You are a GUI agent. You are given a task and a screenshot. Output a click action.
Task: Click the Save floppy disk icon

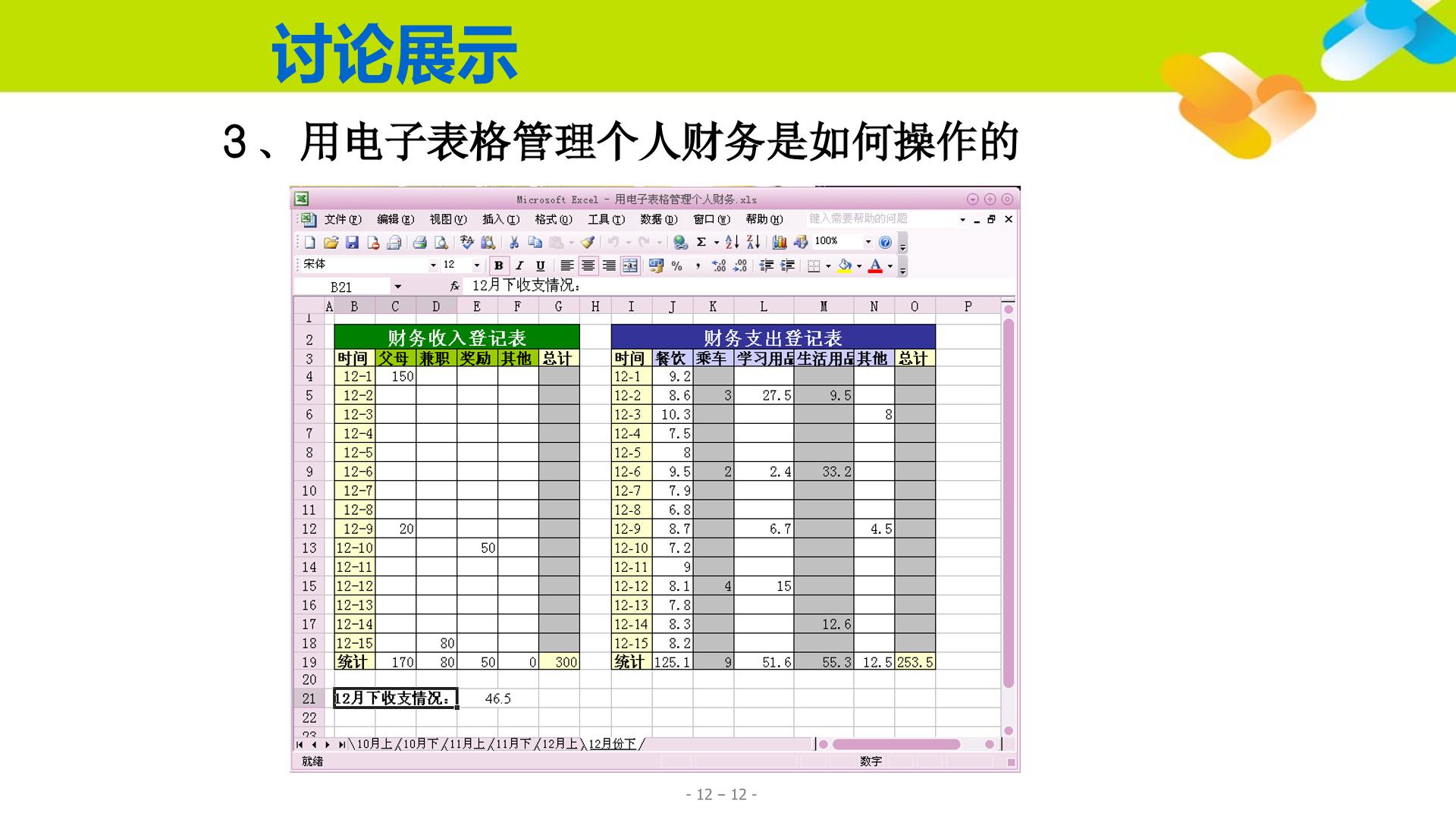point(352,243)
